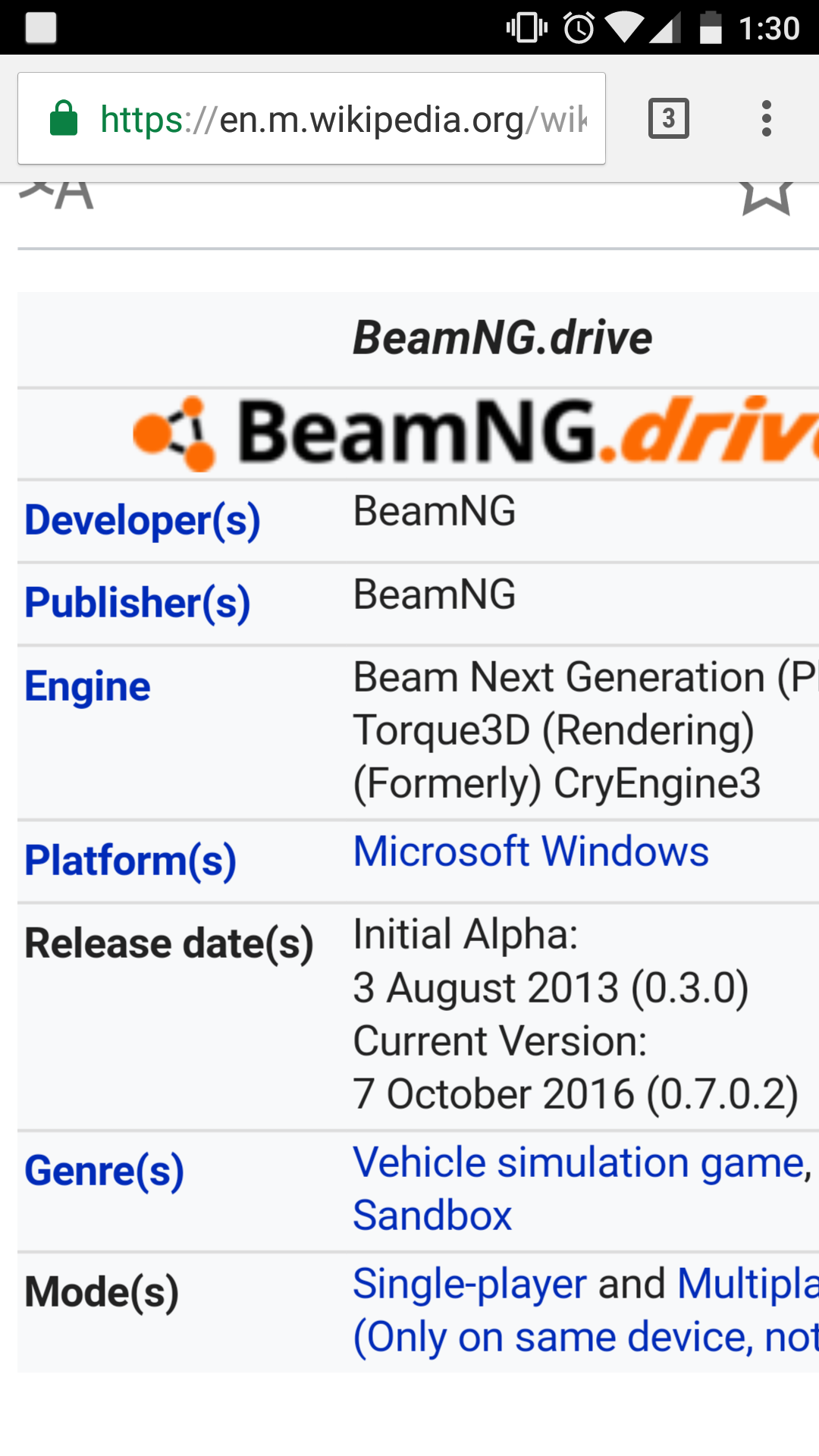The height and width of the screenshot is (1456, 819).
Task: Follow the Engine link
Action: point(87,687)
